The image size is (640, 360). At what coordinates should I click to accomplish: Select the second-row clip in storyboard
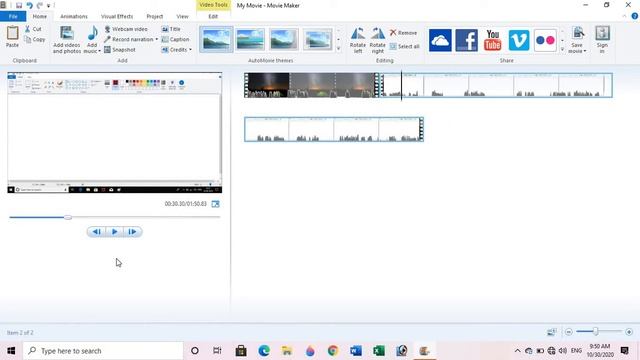point(334,129)
